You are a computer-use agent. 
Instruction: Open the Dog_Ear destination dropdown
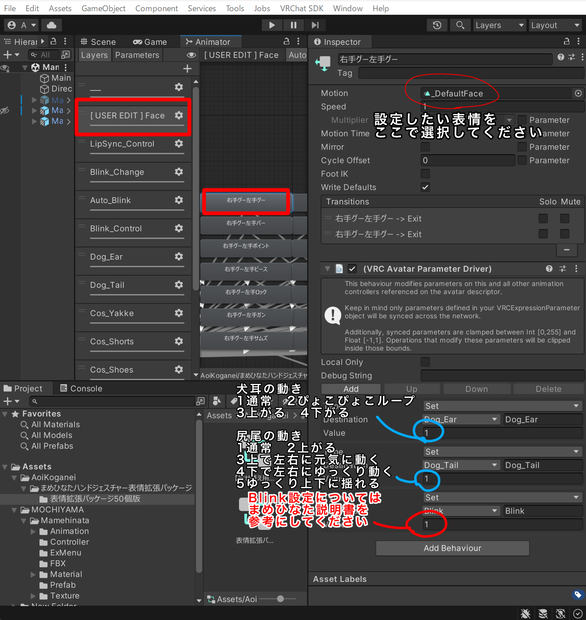[x=461, y=419]
